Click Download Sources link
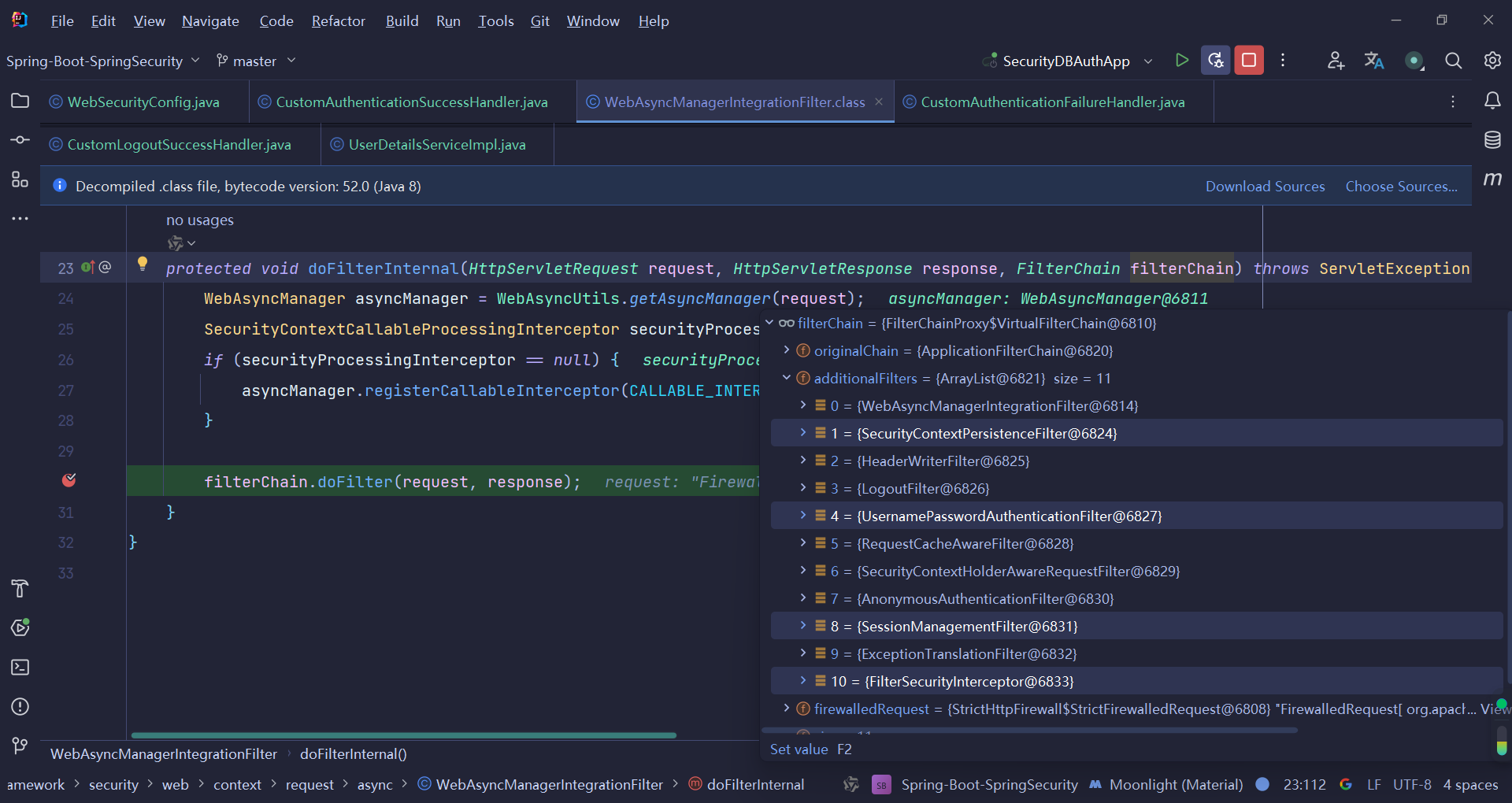The width and height of the screenshot is (1512, 803). (1265, 186)
